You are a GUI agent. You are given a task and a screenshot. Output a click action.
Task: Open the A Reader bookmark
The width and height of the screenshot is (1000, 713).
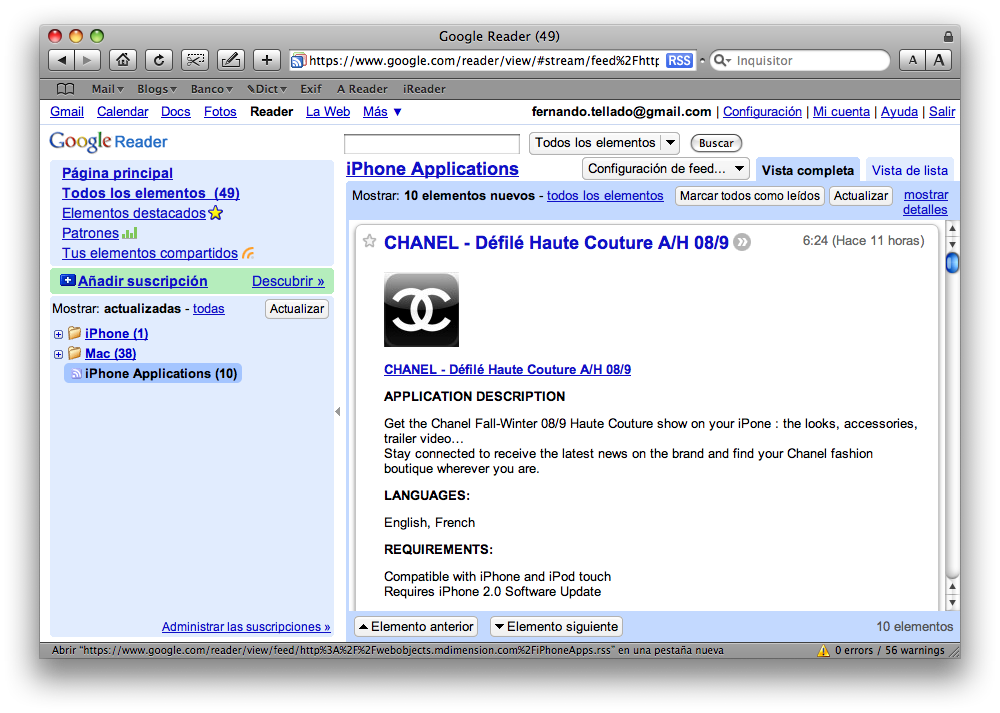click(362, 89)
